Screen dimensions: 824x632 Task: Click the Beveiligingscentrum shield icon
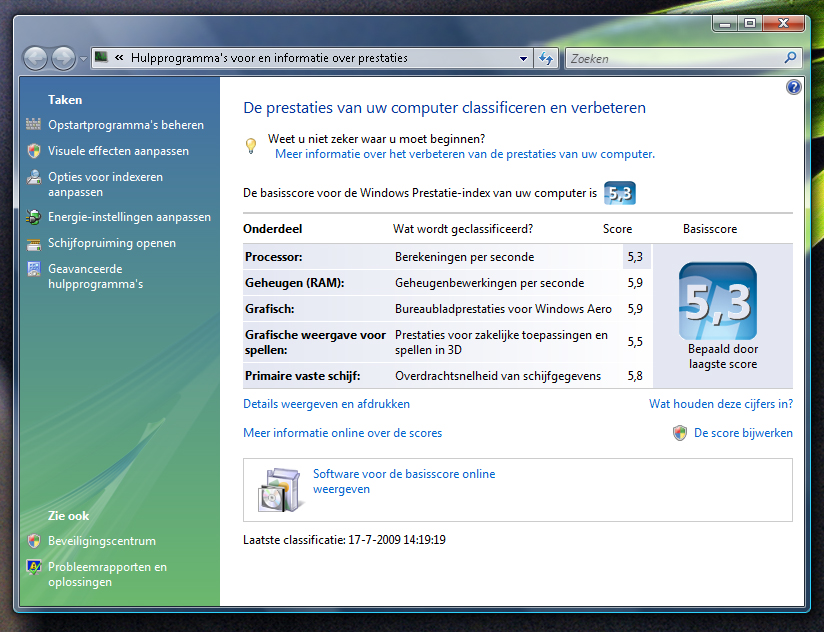click(34, 541)
